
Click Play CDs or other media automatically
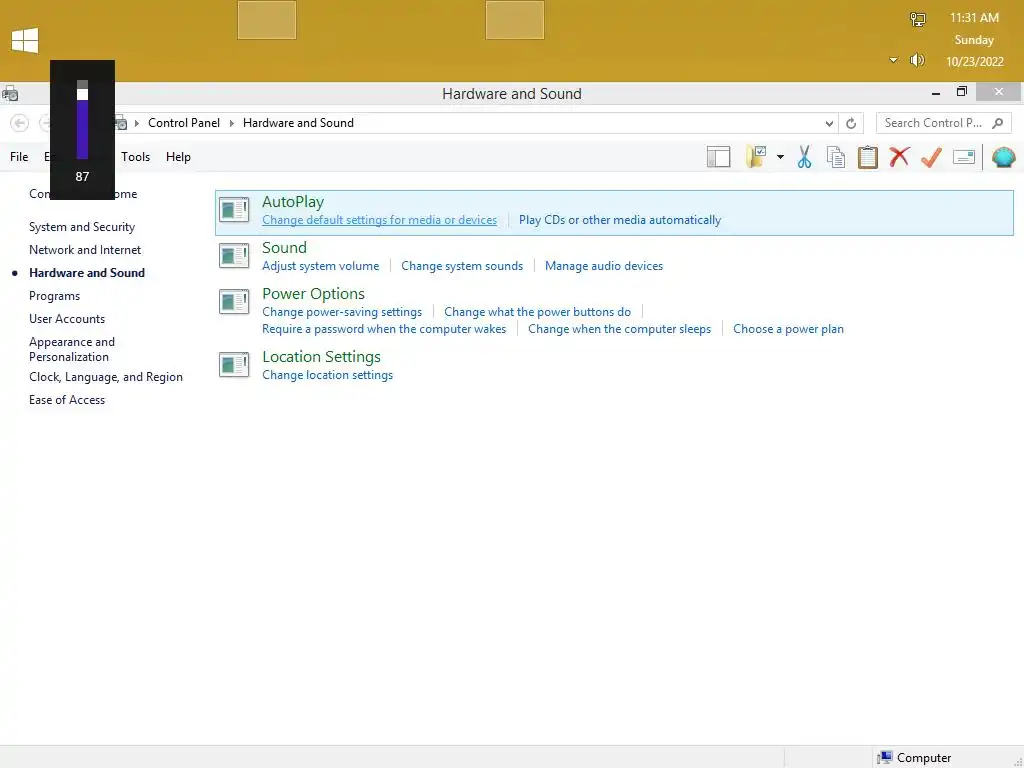[620, 220]
